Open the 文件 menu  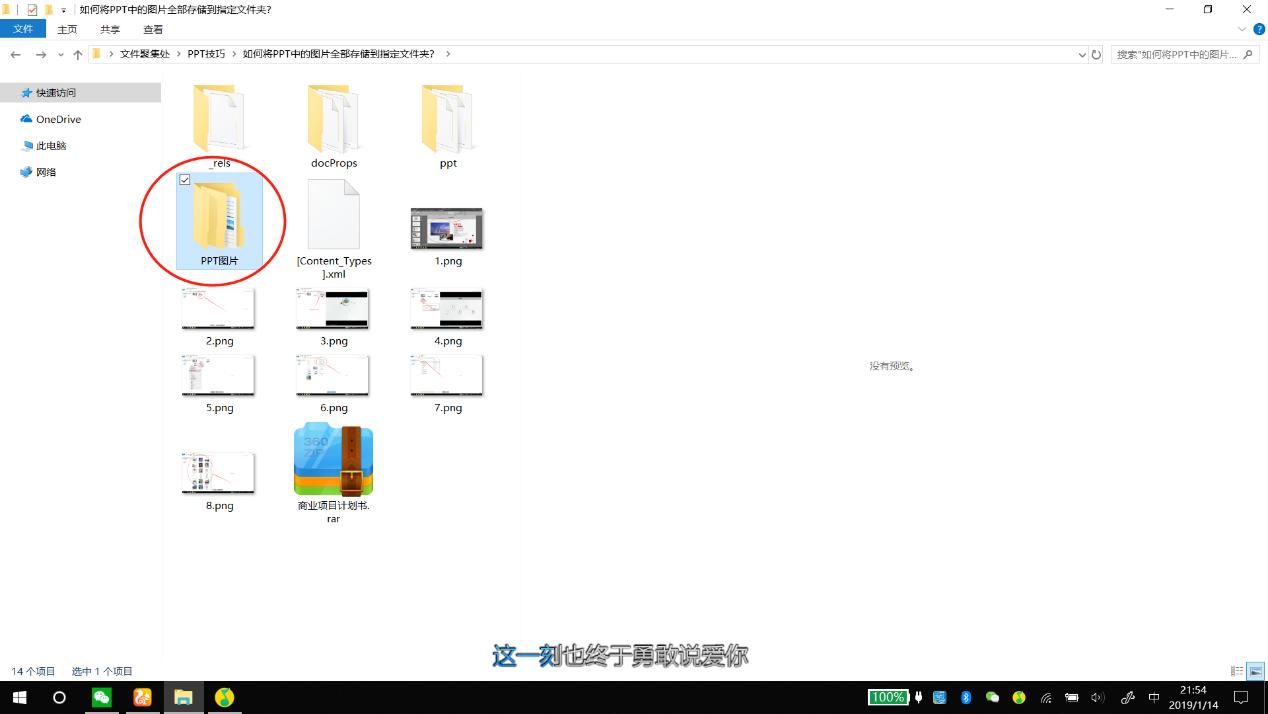22,29
